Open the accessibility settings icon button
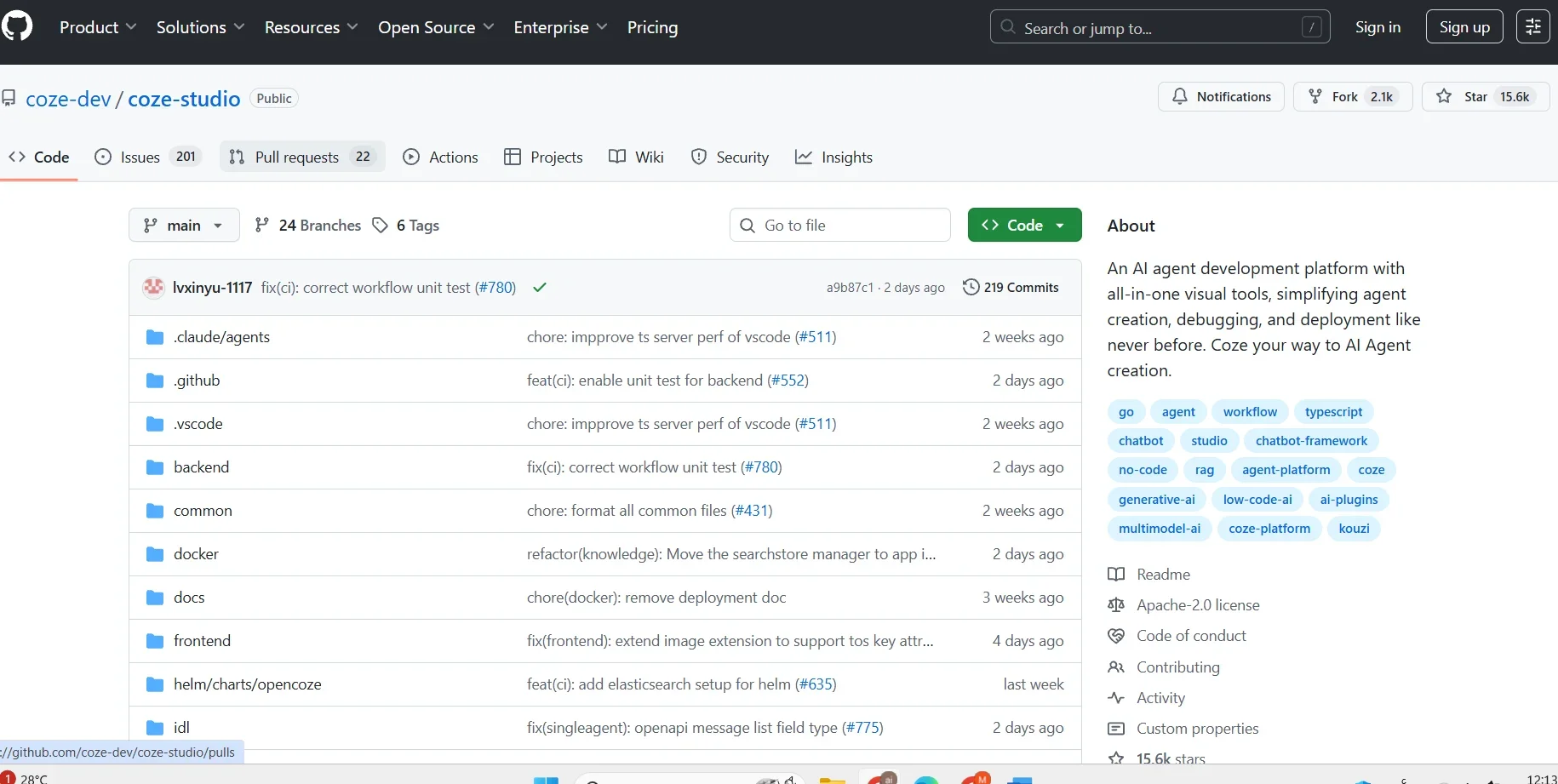 [1532, 27]
